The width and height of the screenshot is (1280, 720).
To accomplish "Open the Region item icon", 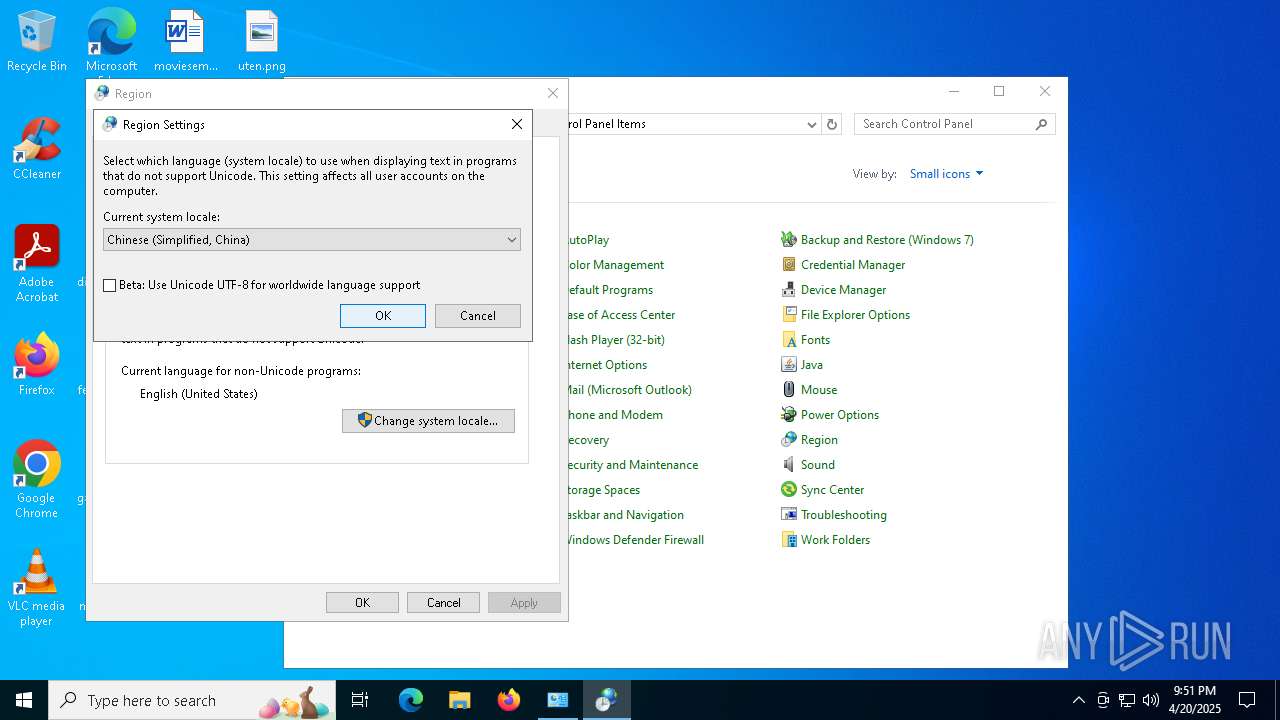I will [789, 440].
